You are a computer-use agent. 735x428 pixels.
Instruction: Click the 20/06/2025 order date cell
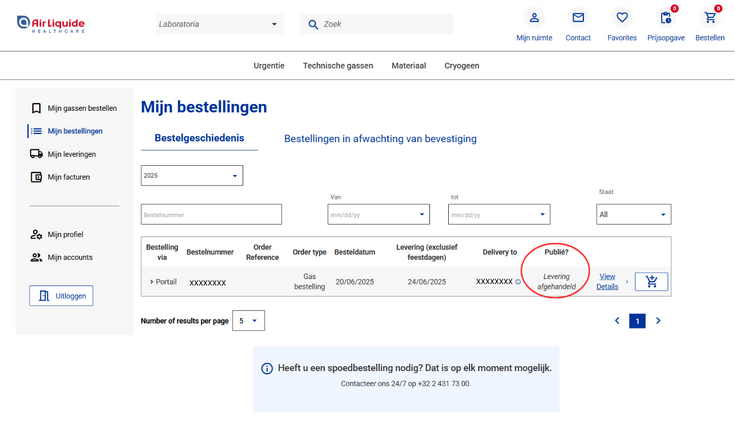point(355,282)
